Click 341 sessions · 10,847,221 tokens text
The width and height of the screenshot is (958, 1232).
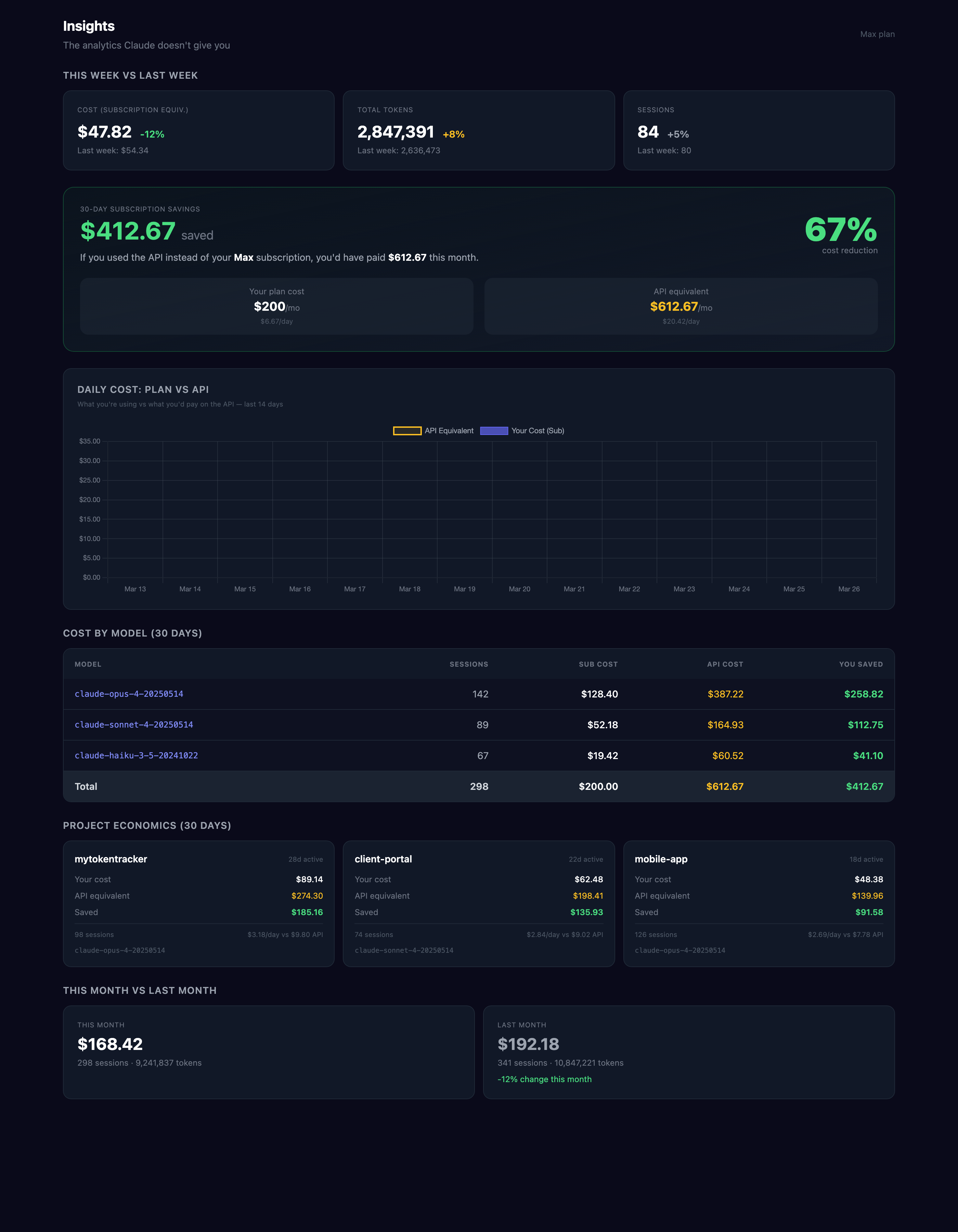tap(560, 1063)
